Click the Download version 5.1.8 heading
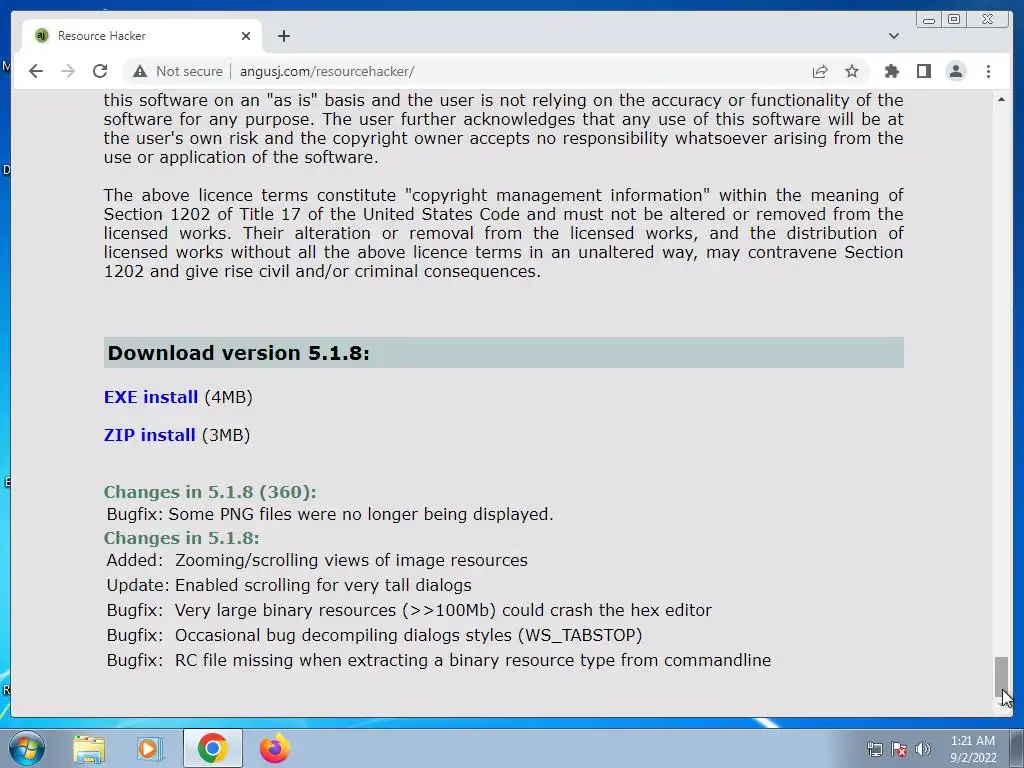Screen dimensions: 1024x768 (504, 353)
